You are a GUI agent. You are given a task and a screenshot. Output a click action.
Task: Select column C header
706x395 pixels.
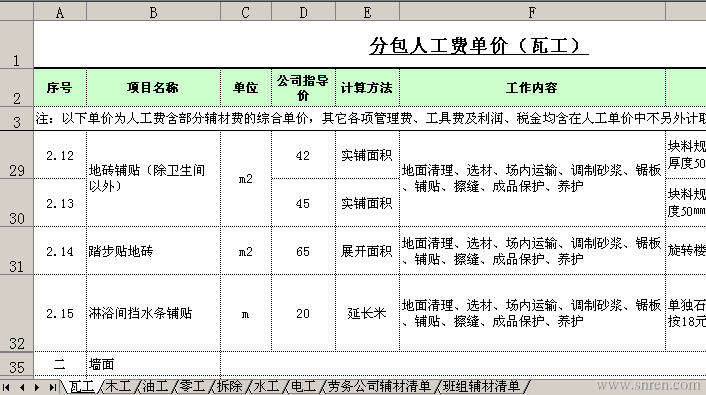pos(246,13)
